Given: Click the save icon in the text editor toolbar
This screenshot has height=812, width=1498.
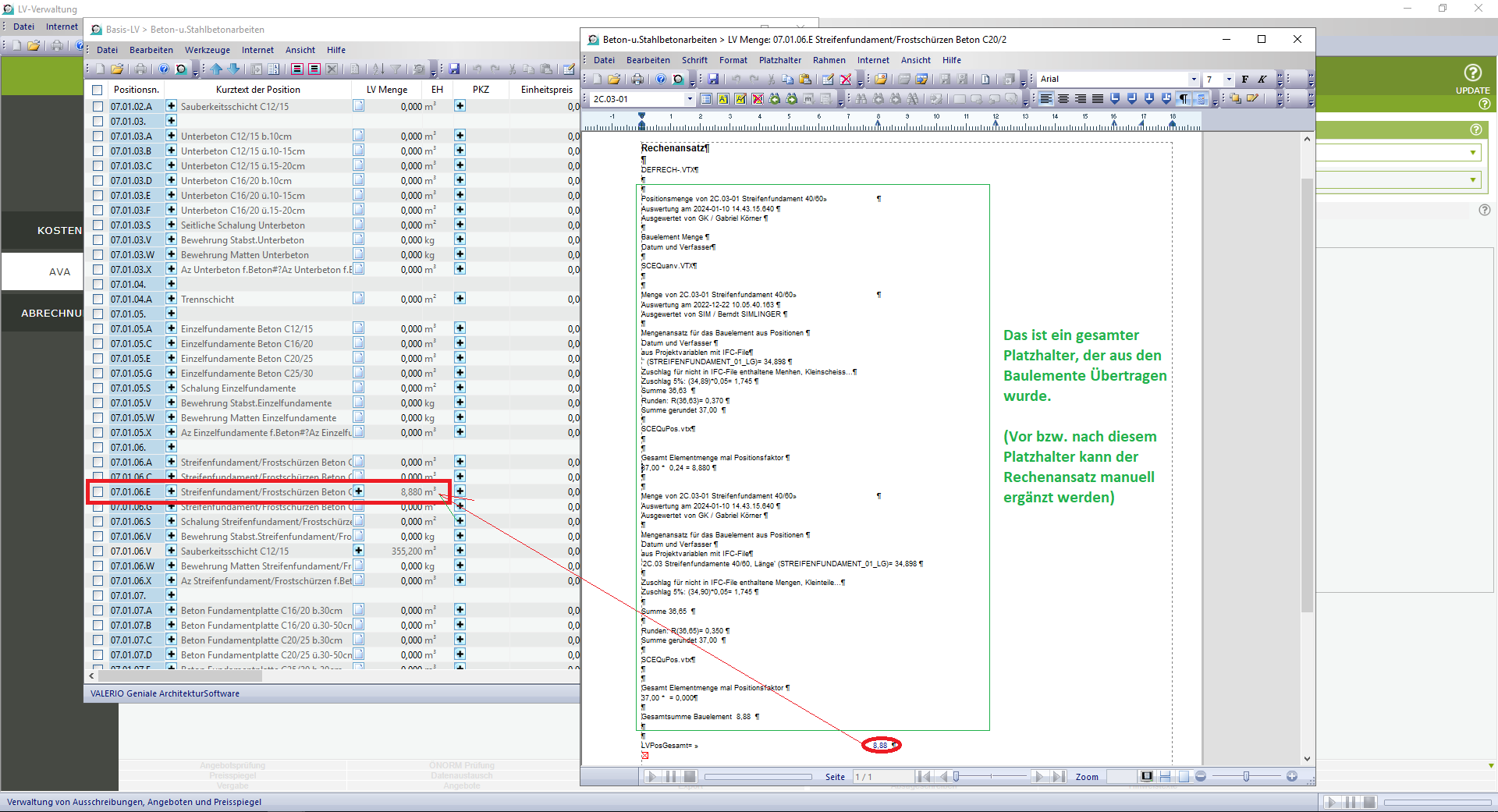Looking at the screenshot, I should pyautogui.click(x=713, y=79).
